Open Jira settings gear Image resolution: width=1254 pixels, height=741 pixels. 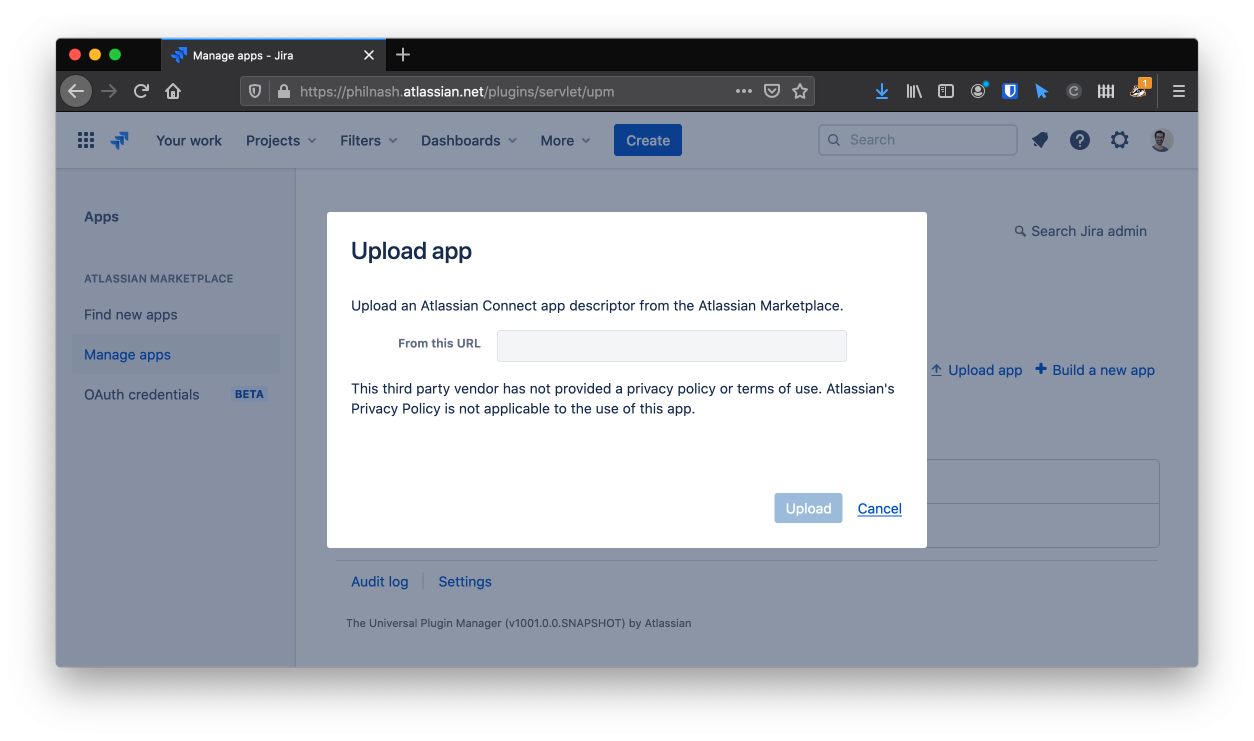coord(1120,140)
